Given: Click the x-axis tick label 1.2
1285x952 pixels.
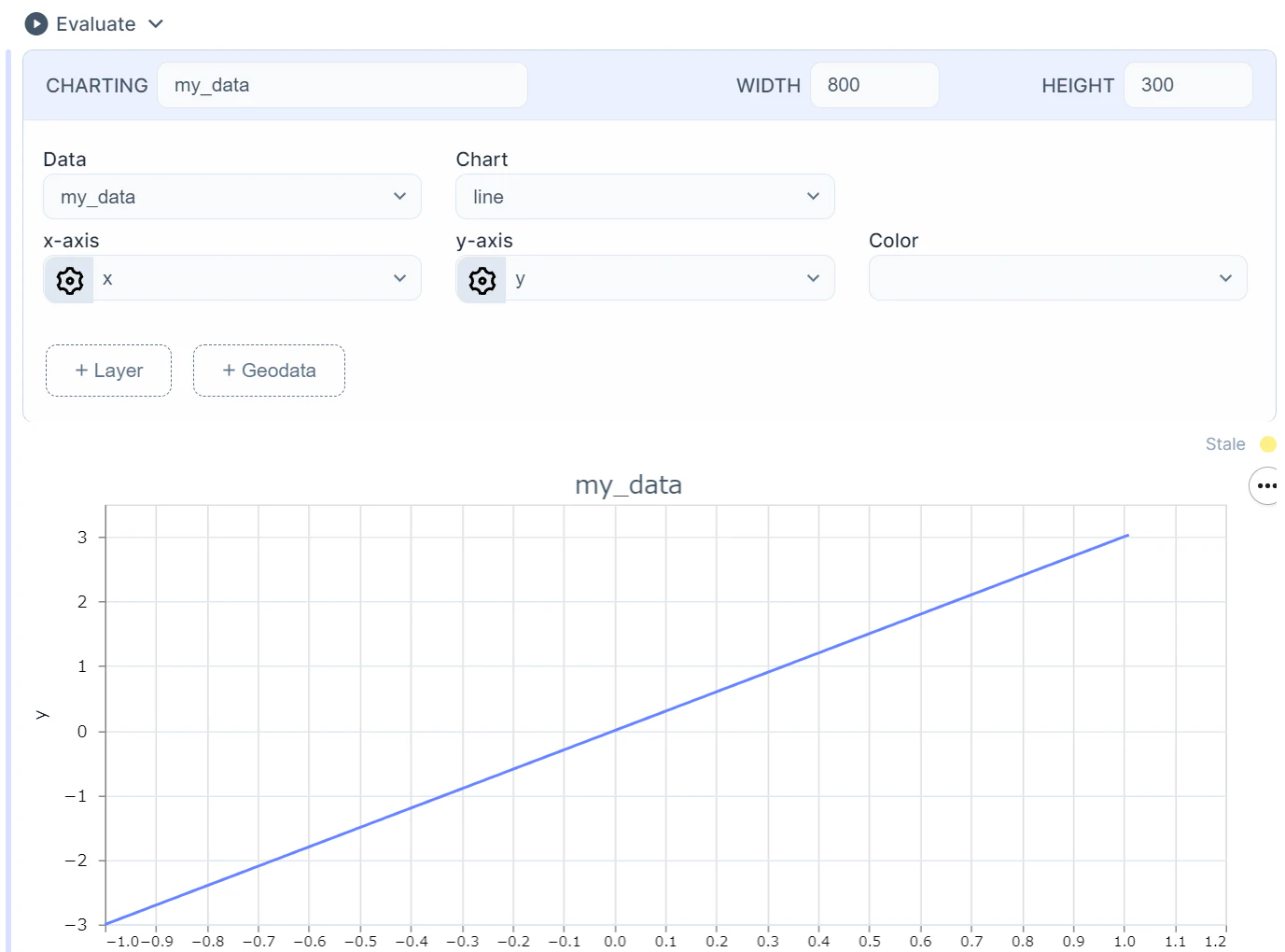Looking at the screenshot, I should pos(1215,941).
